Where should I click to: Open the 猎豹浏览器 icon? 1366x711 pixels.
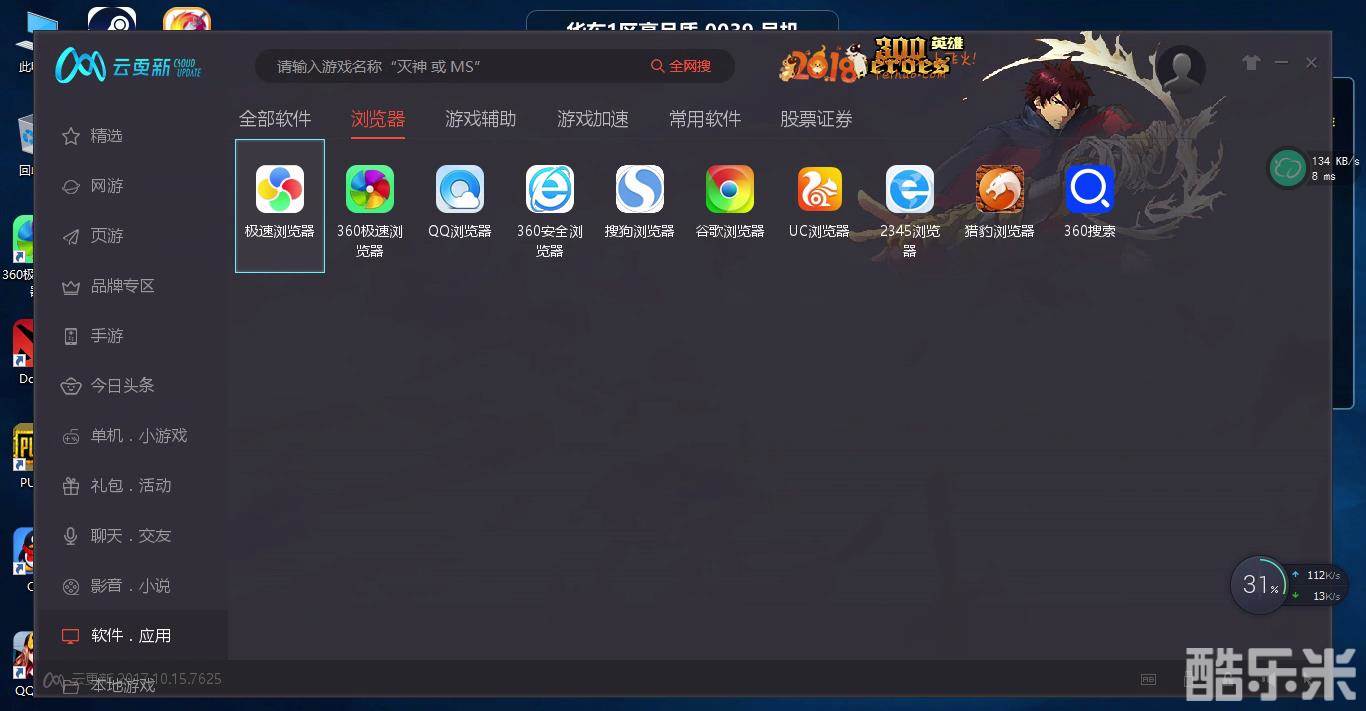coord(1000,190)
